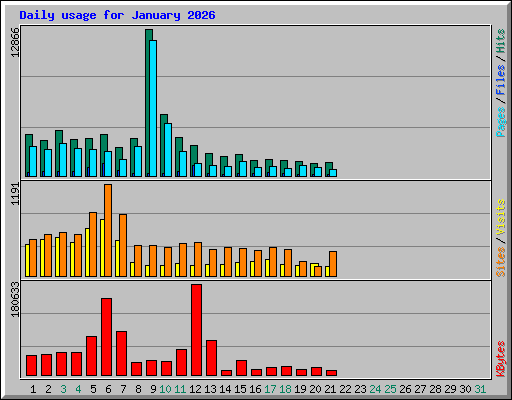Image resolution: width=512 pixels, height=400 pixels.
Task: Click day 21 on the x-axis
Action: [x=330, y=389]
